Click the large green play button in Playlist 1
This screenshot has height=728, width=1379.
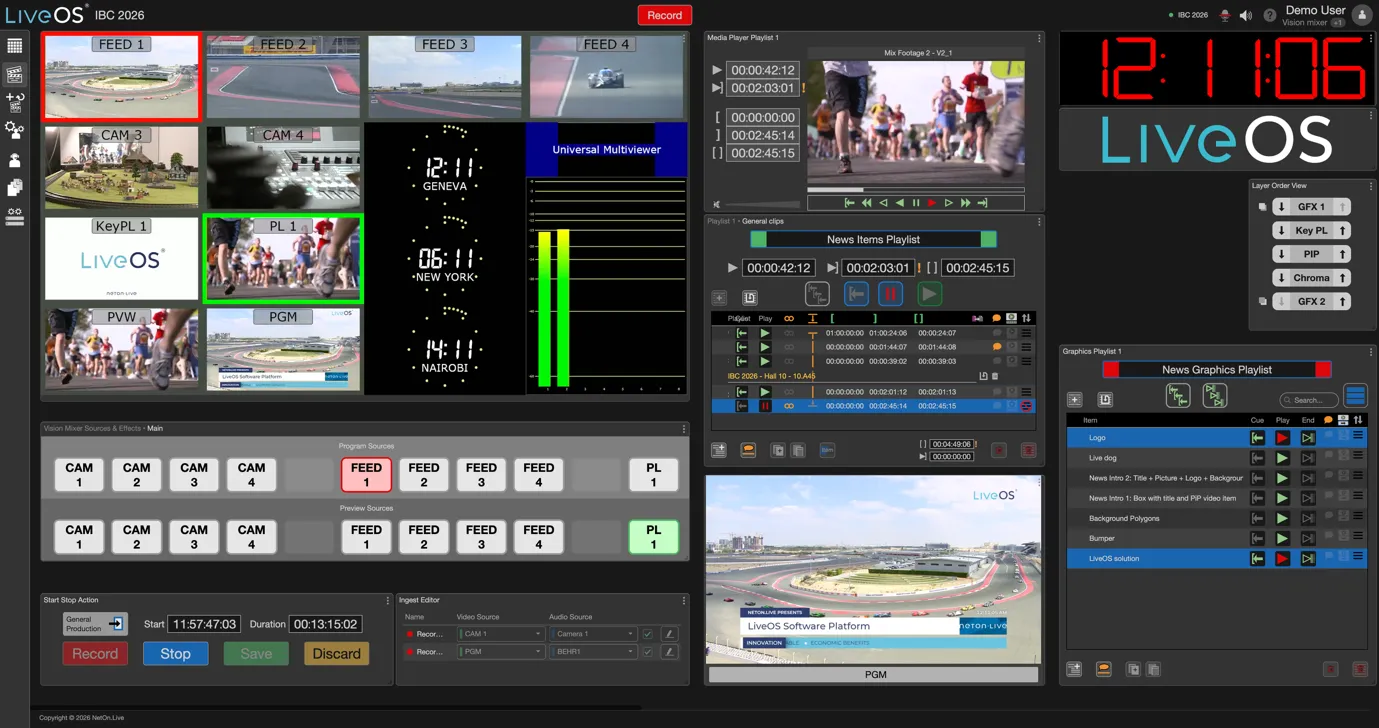click(x=929, y=294)
